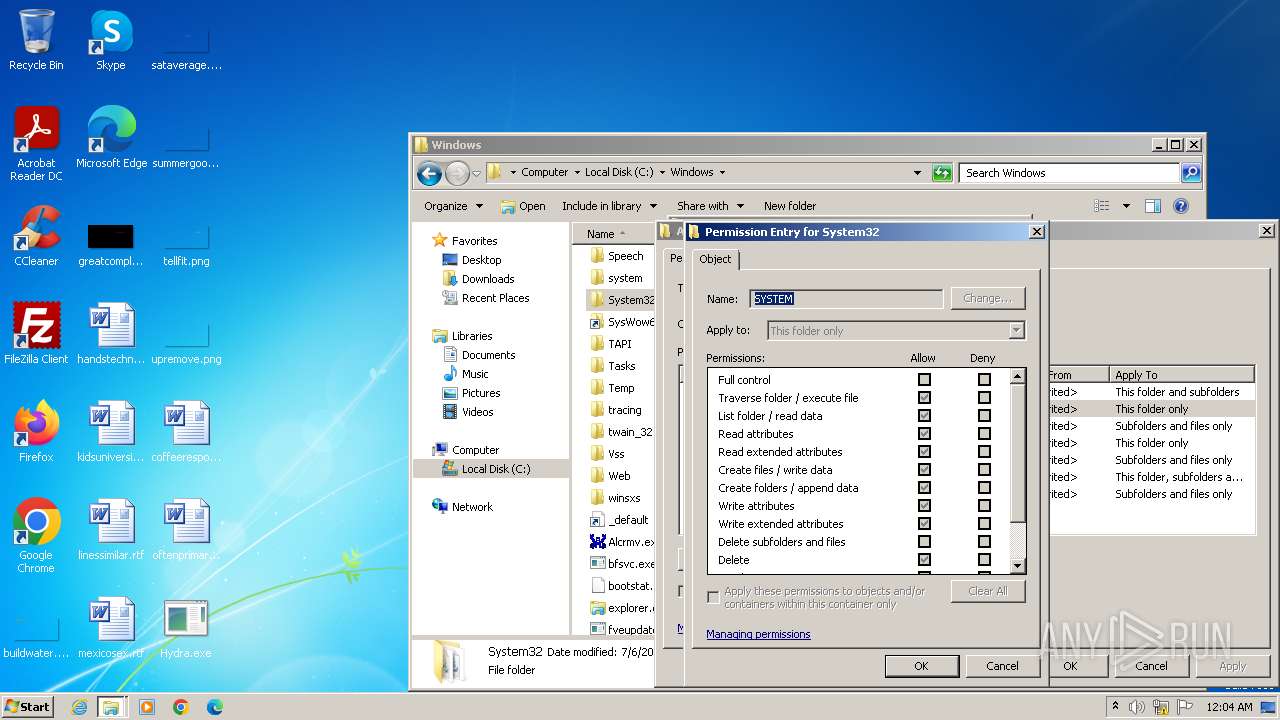1280x720 pixels.
Task: Launch Google Chrome desktop shortcut
Action: pos(36,536)
